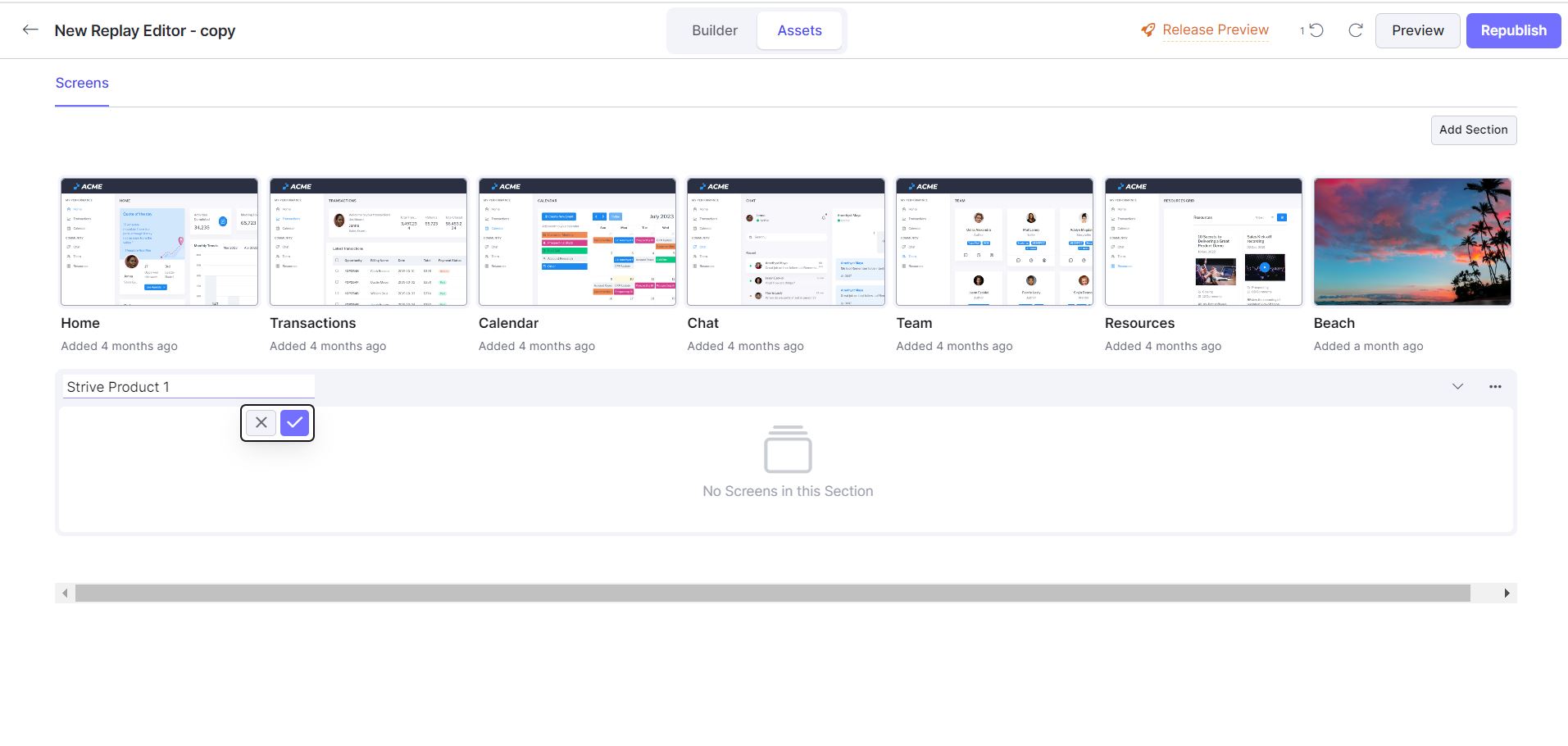1568x746 pixels.
Task: Click the Team screen label
Action: coord(914,323)
